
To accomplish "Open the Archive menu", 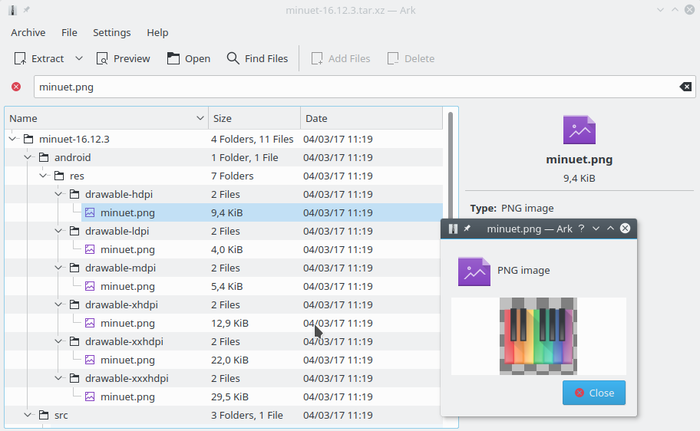I will 28,32.
